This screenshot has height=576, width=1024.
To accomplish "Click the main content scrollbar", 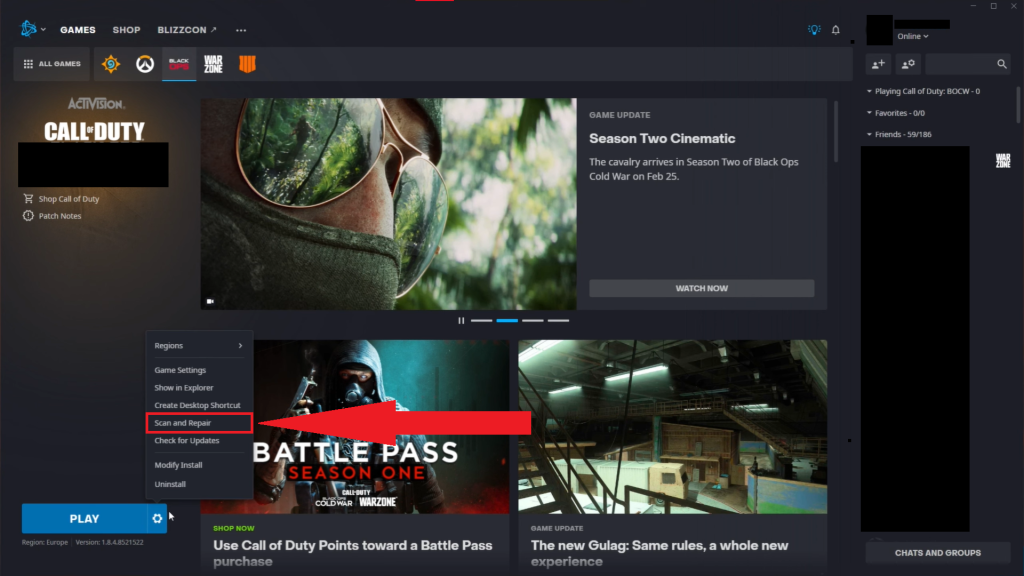I will pyautogui.click(x=835, y=132).
